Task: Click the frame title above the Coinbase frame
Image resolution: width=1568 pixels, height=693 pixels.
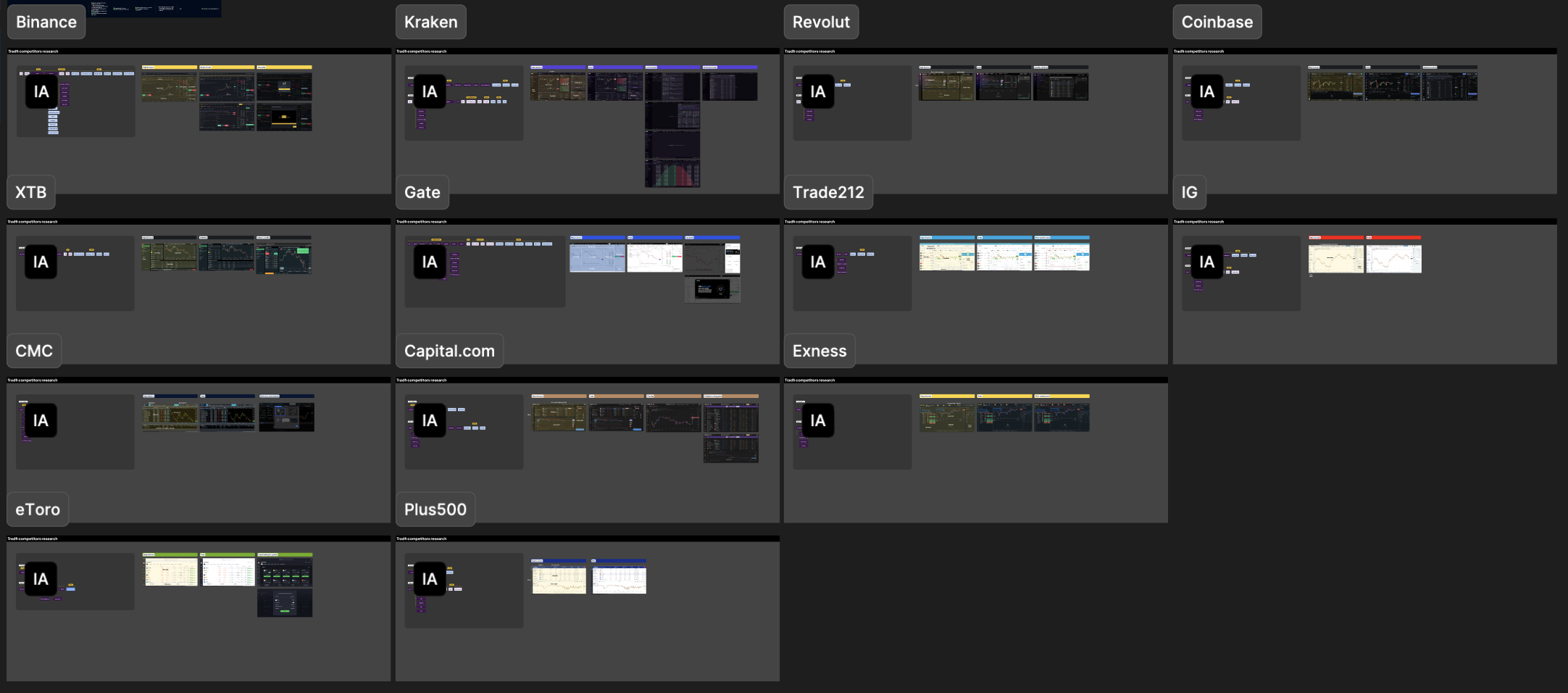Action: point(1199,51)
